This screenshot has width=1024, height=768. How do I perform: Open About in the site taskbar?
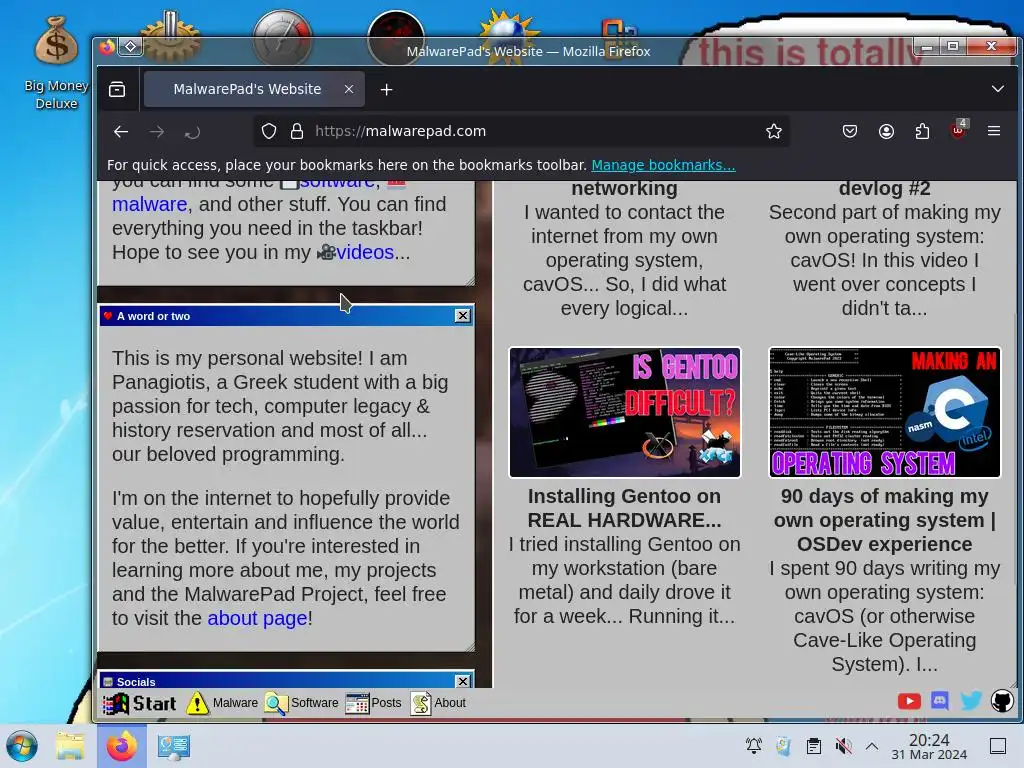click(438, 703)
